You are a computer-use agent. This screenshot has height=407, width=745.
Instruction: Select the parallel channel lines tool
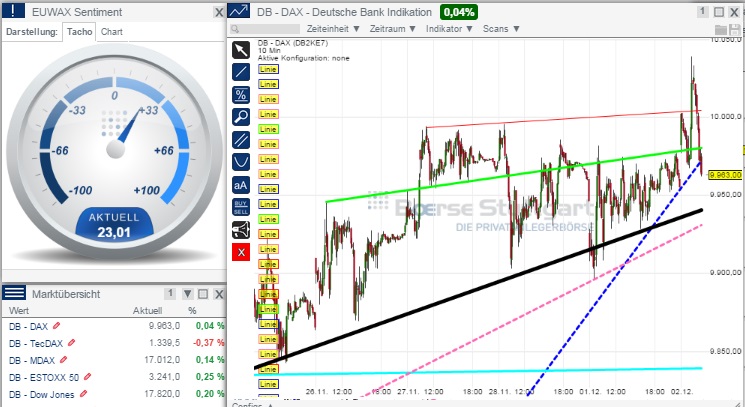[241, 140]
